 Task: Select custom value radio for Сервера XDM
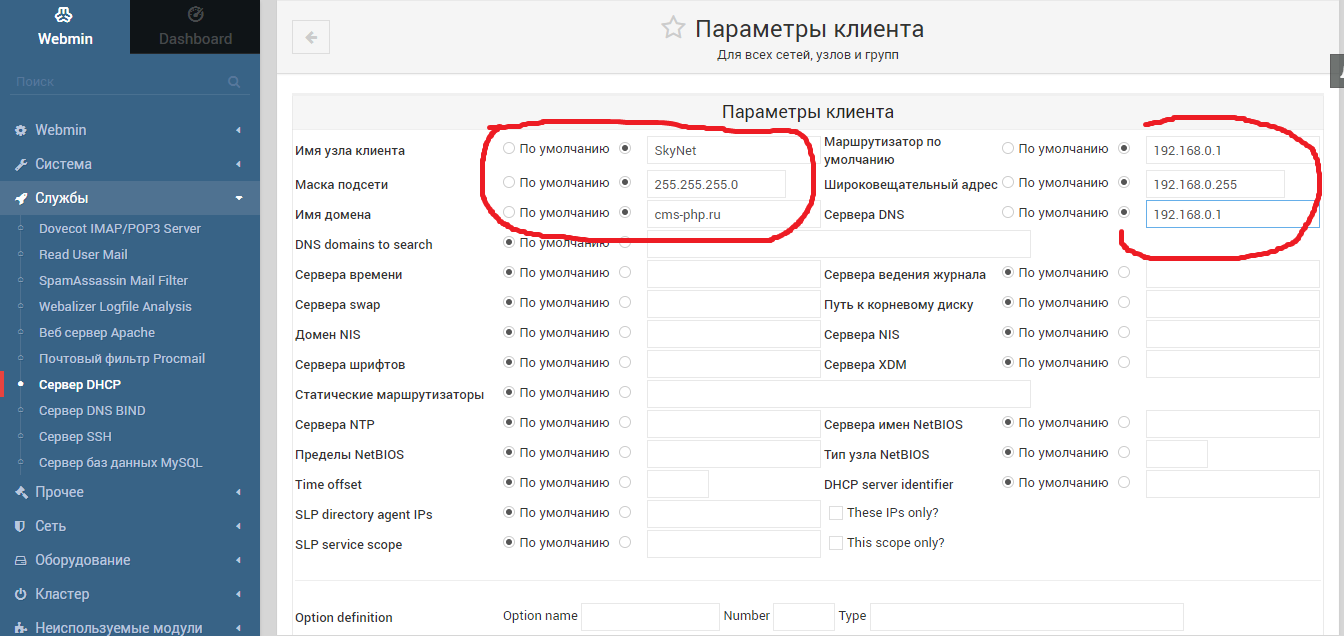[1124, 362]
